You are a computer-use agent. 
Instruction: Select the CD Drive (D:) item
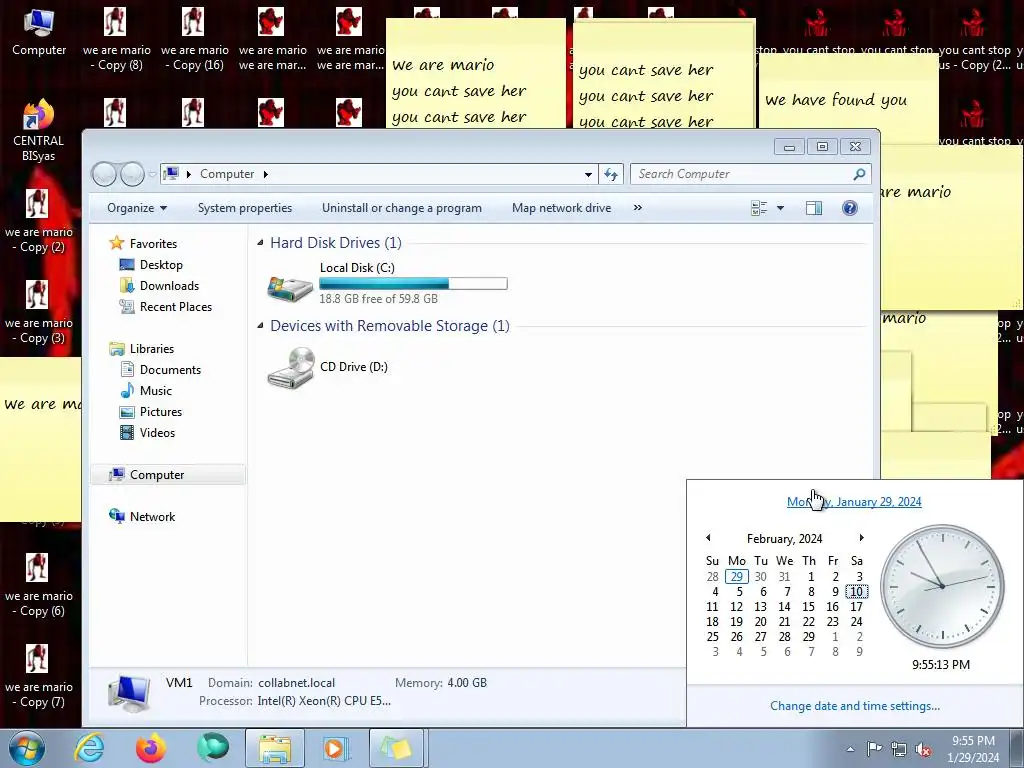click(328, 368)
